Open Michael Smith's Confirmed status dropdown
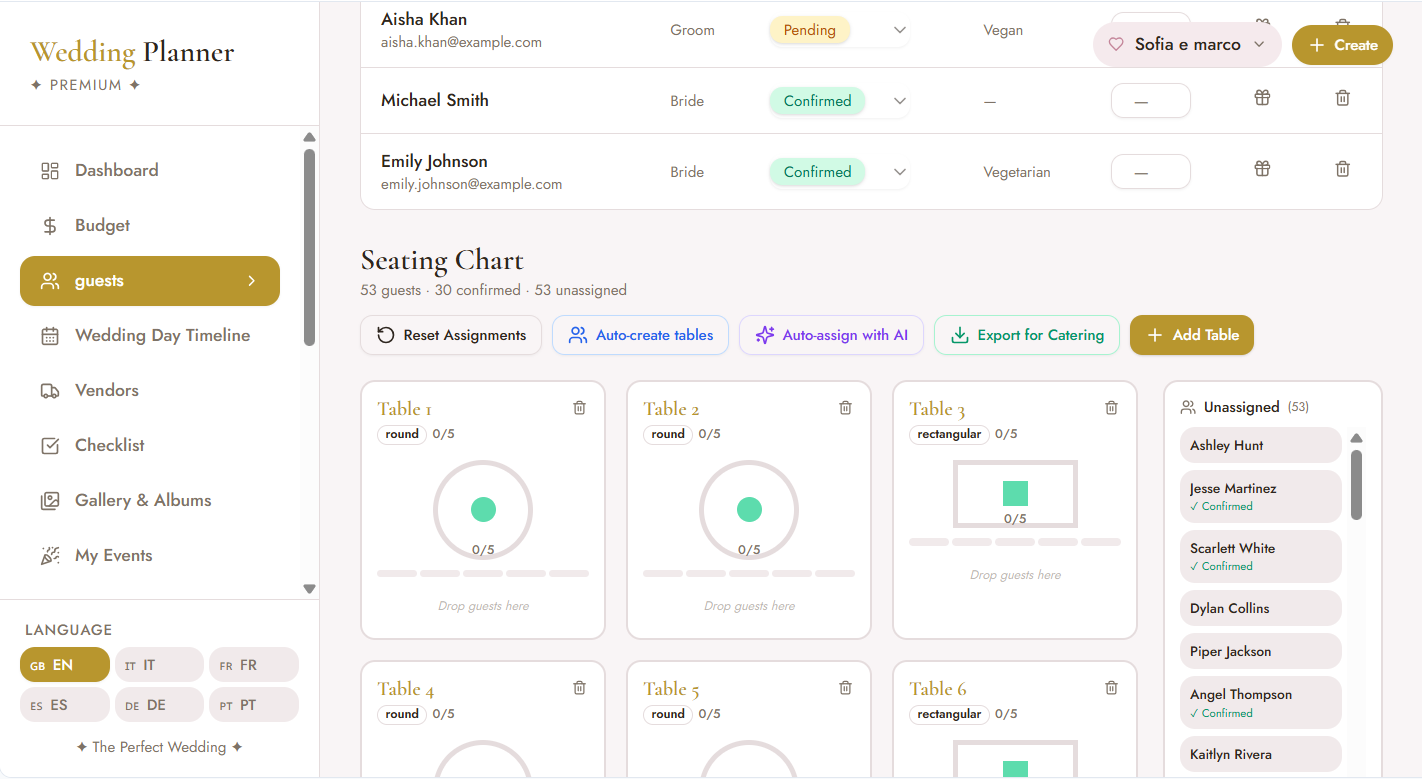 tap(839, 101)
